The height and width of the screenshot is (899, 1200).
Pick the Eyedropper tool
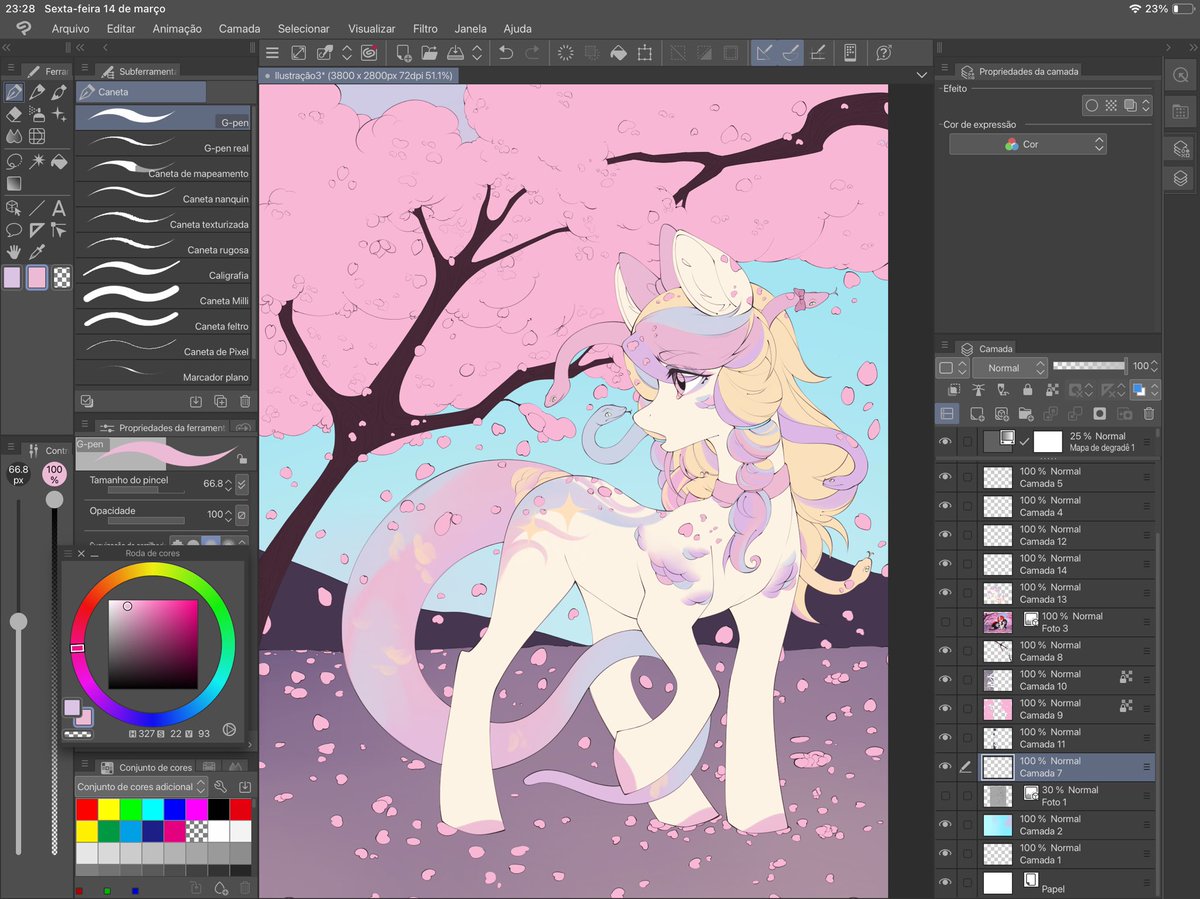[x=37, y=252]
